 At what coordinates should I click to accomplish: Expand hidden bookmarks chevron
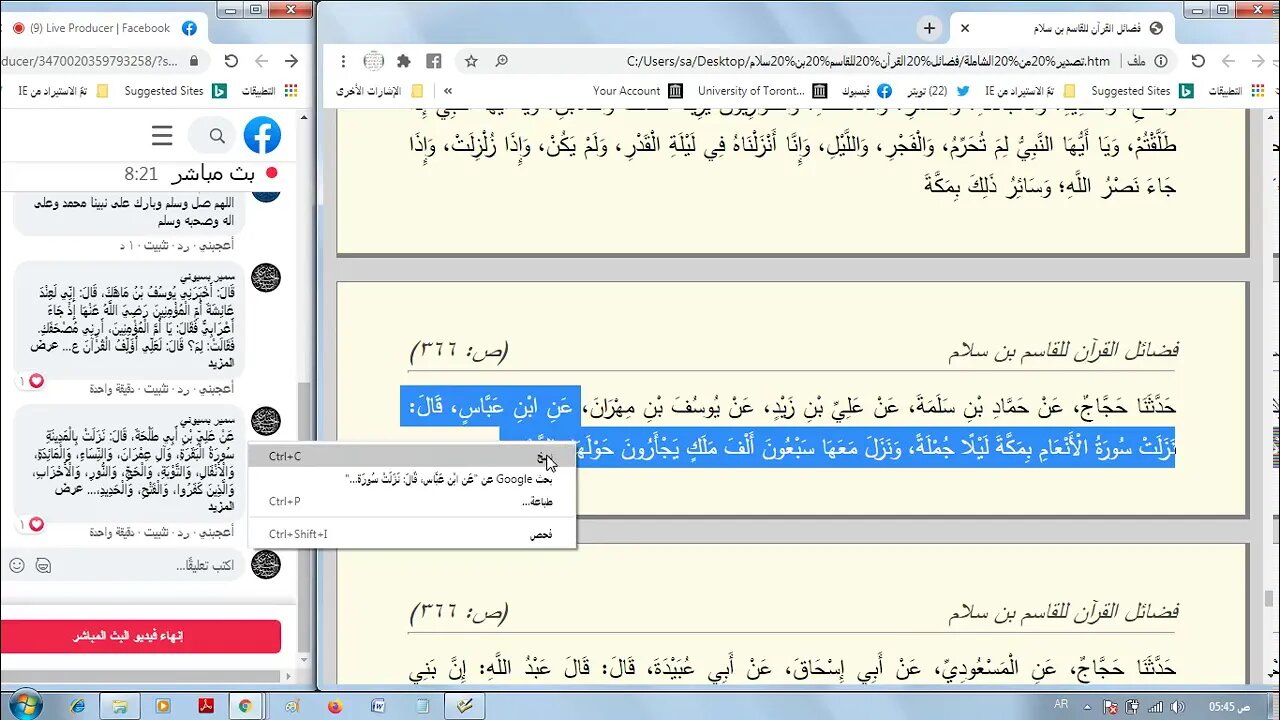click(x=448, y=91)
